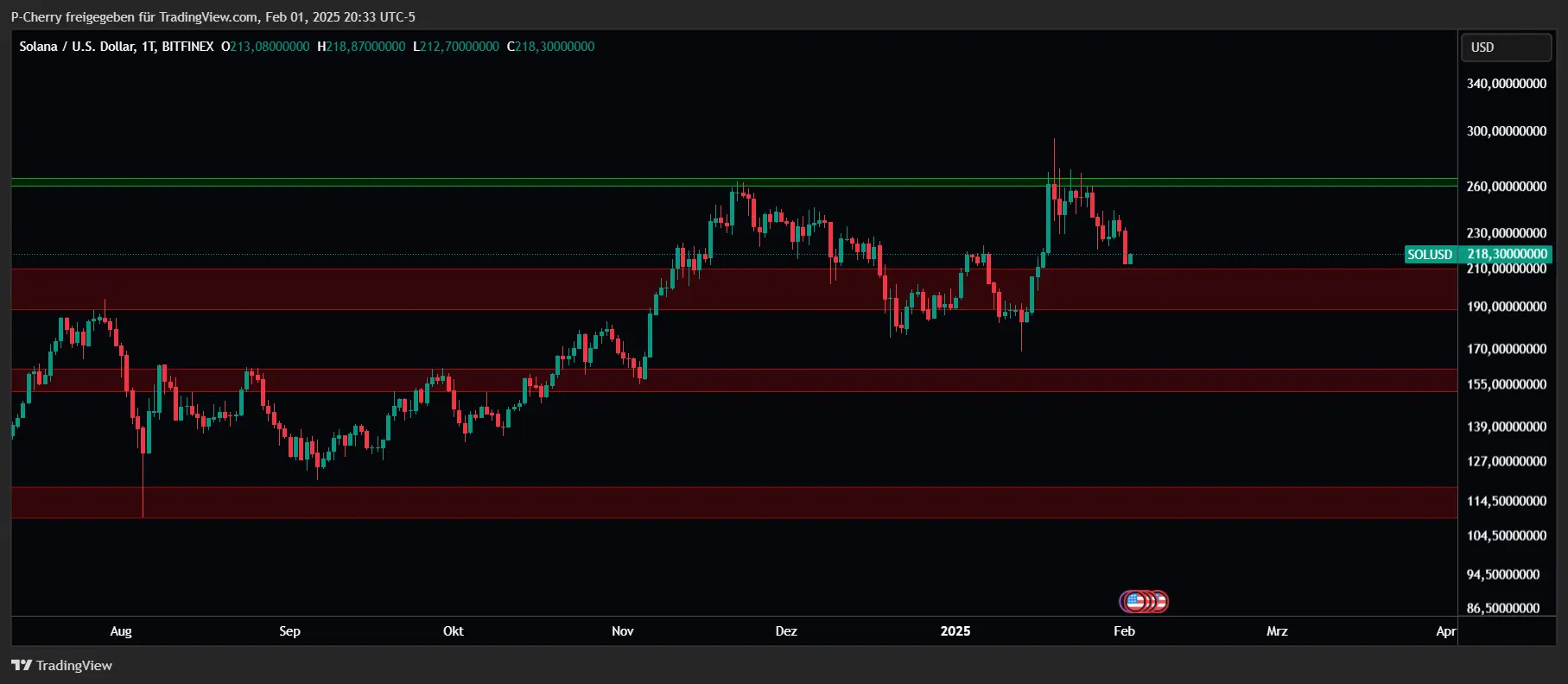Click the 340,00000000 price axis label
1568x684 pixels.
point(1507,84)
